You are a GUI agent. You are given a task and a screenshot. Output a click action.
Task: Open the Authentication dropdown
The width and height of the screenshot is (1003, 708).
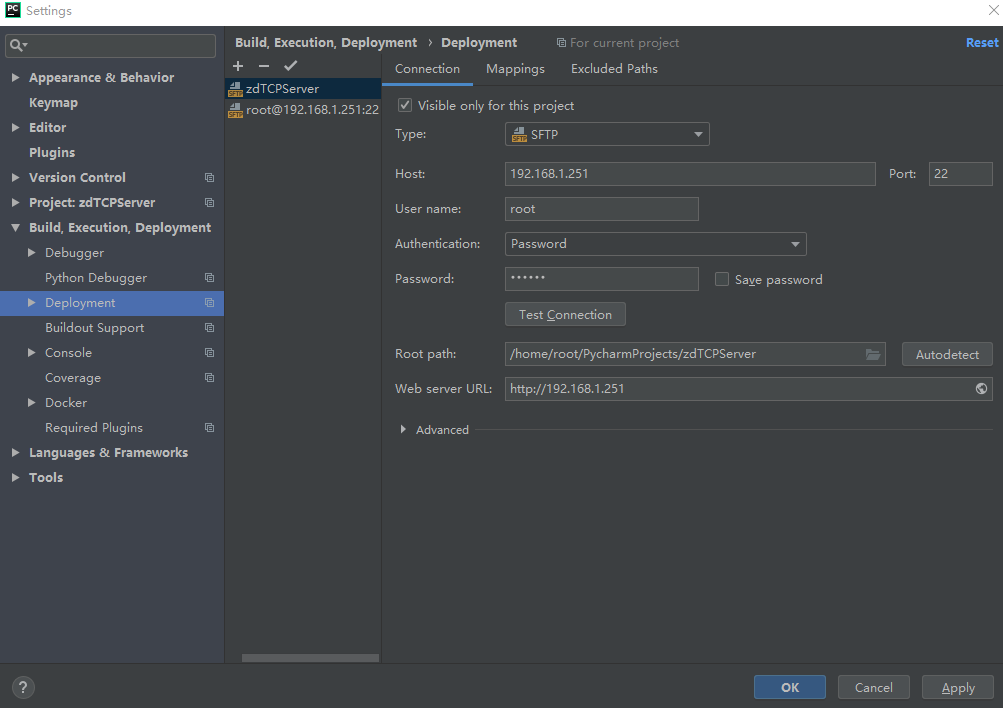[655, 244]
